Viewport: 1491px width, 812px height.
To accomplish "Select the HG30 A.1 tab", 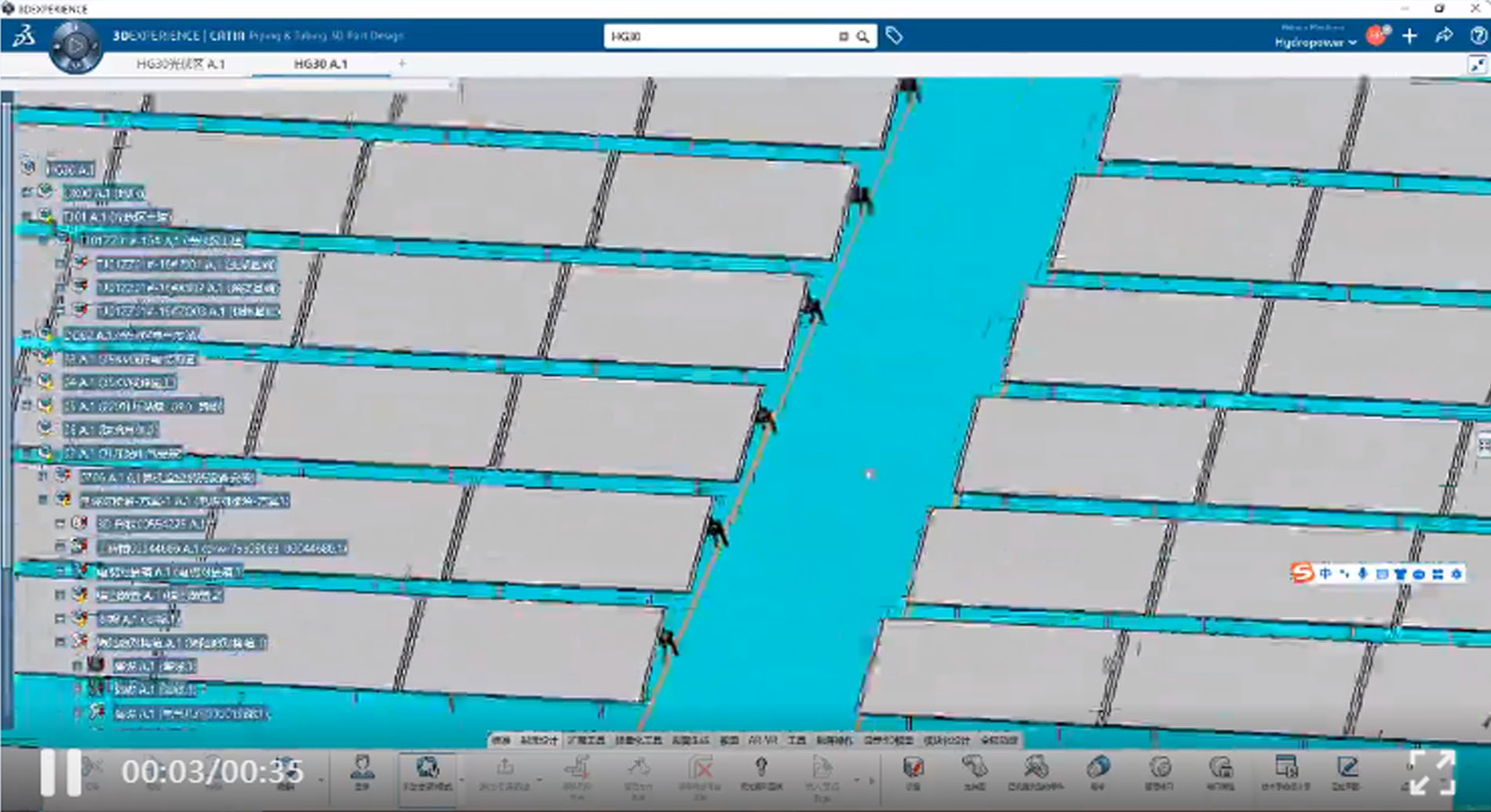I will click(x=320, y=64).
